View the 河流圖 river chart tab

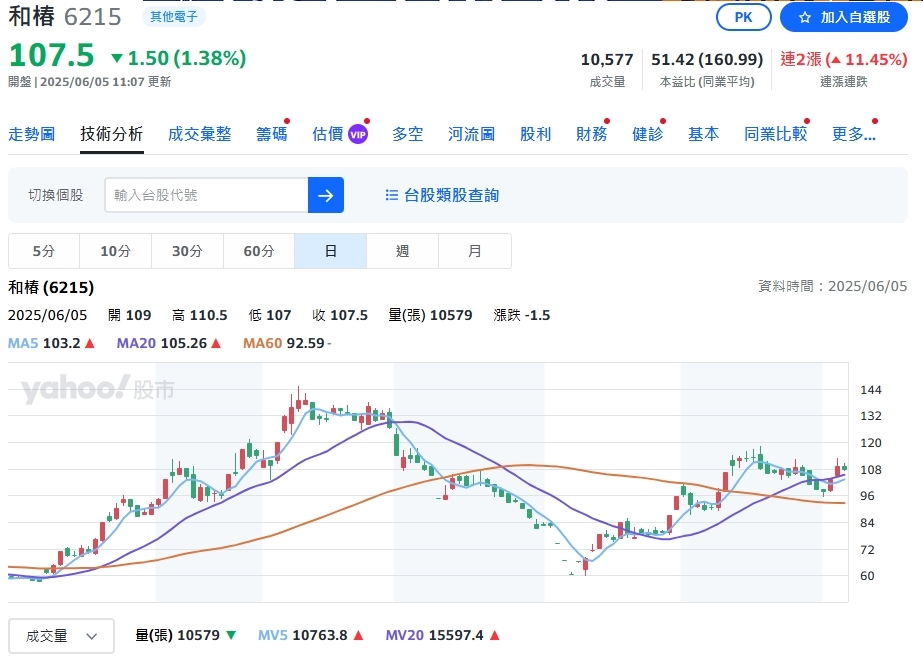coord(470,133)
